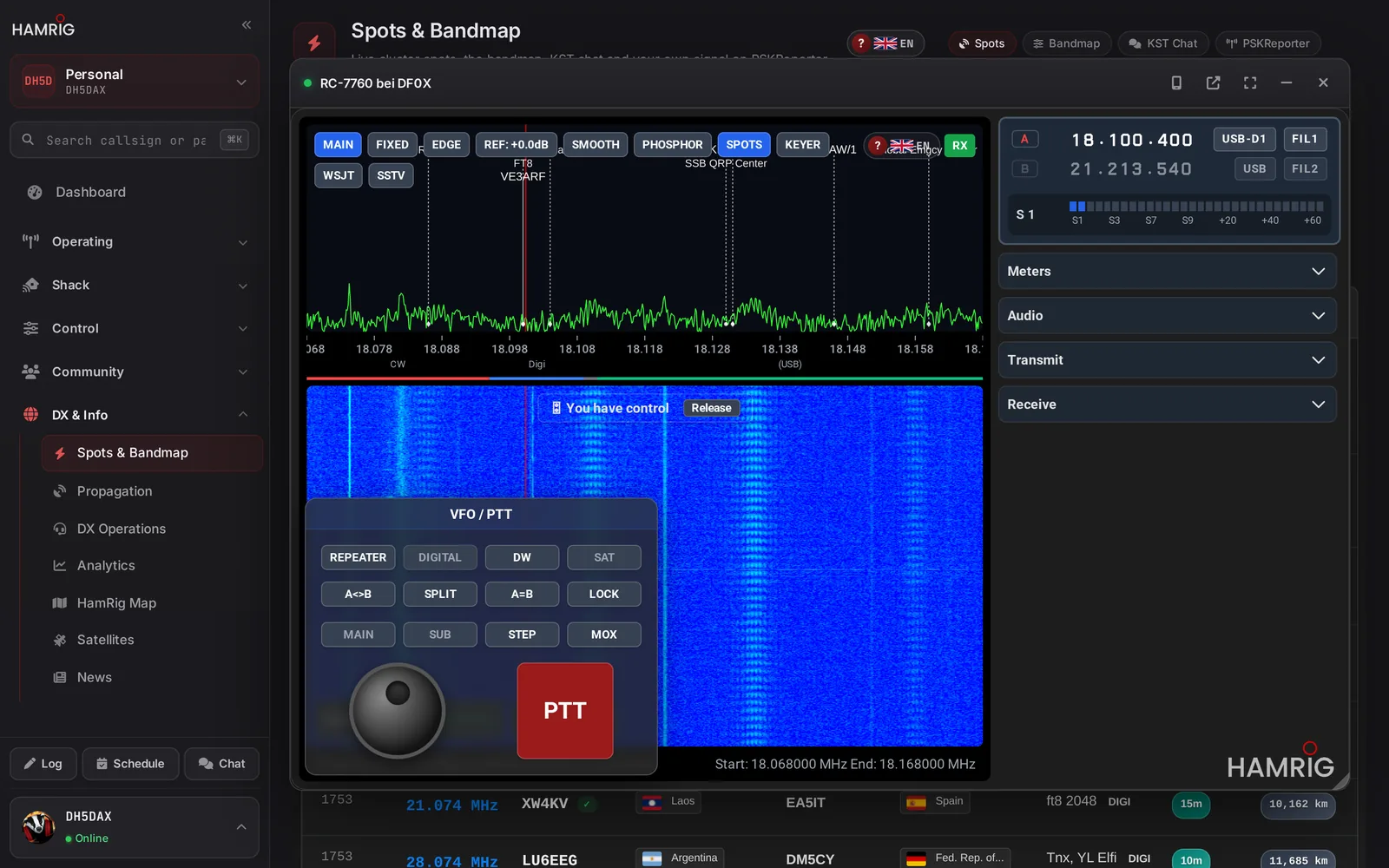The width and height of the screenshot is (1389, 868).
Task: Select Spots & Bandmap in sidebar
Action: (x=152, y=453)
